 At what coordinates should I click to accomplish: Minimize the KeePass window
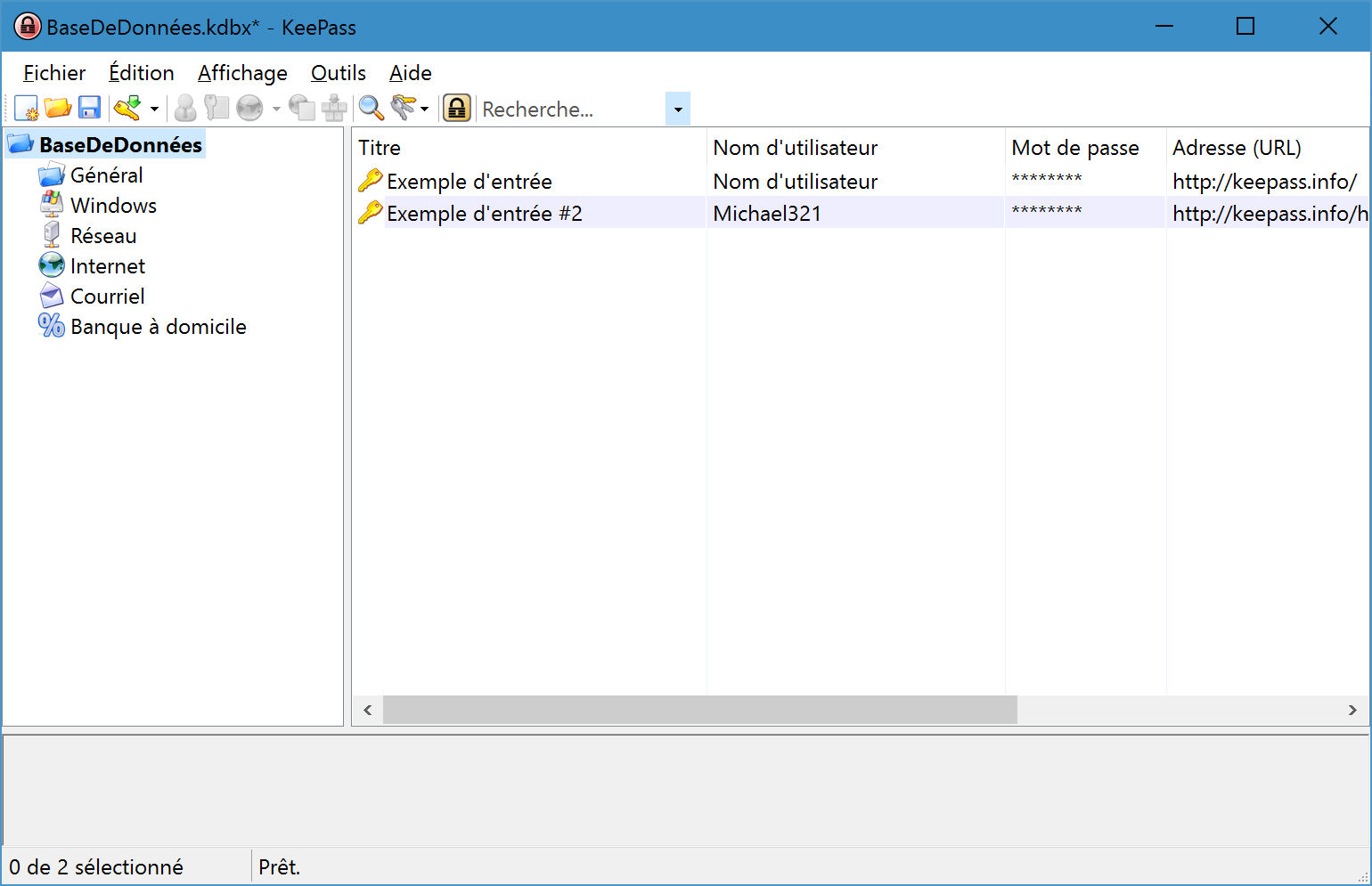click(1164, 26)
